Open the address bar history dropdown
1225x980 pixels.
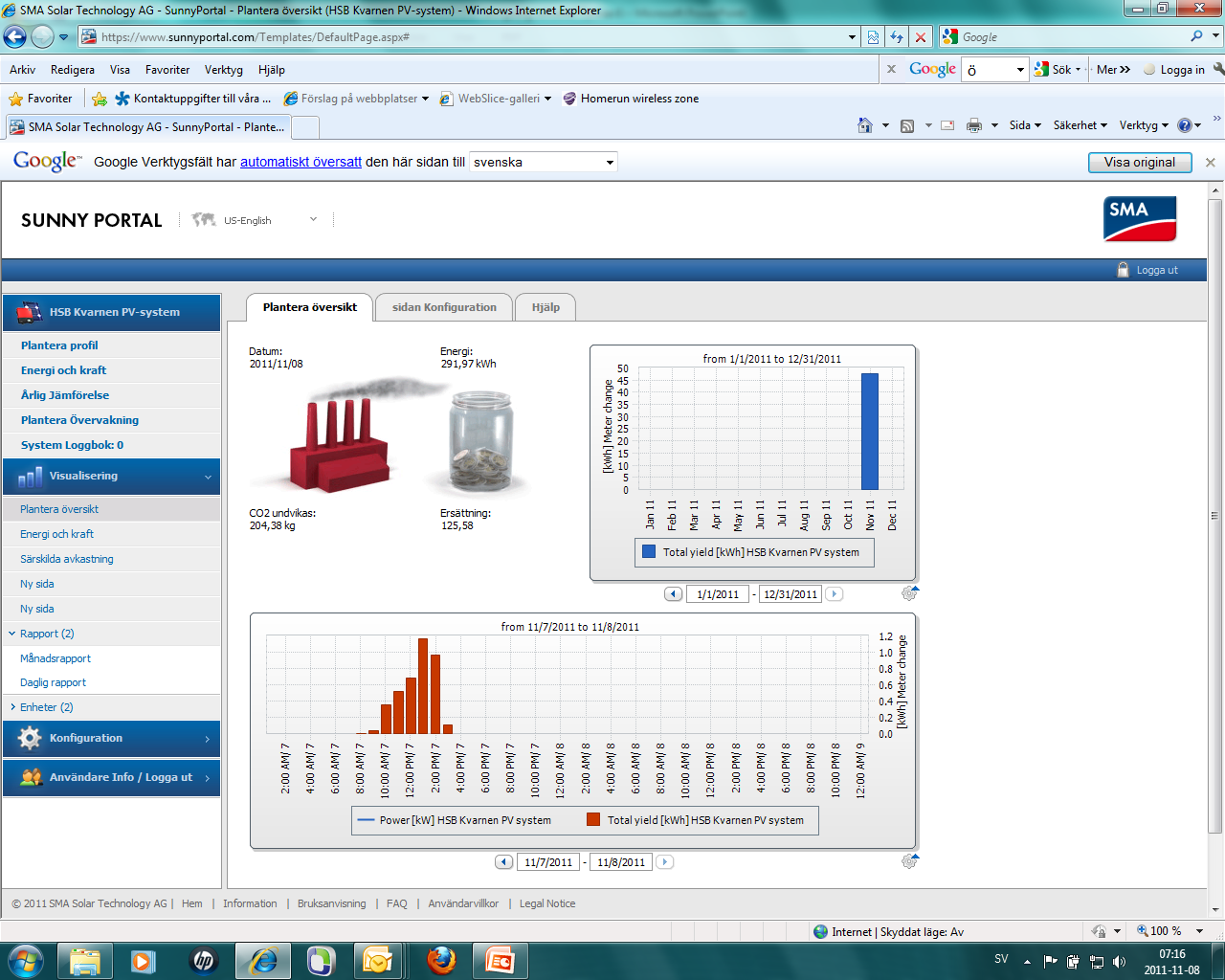pyautogui.click(x=852, y=37)
